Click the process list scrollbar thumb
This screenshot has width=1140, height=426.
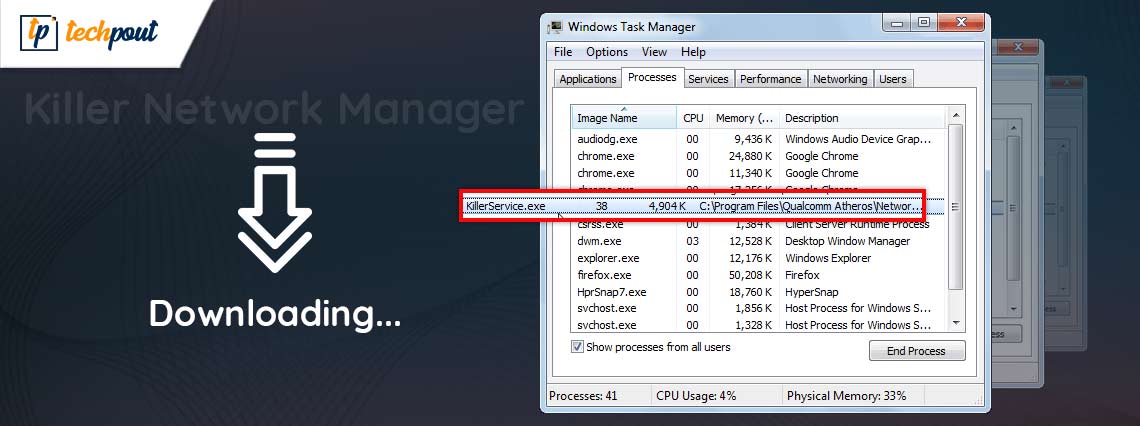tap(955, 207)
